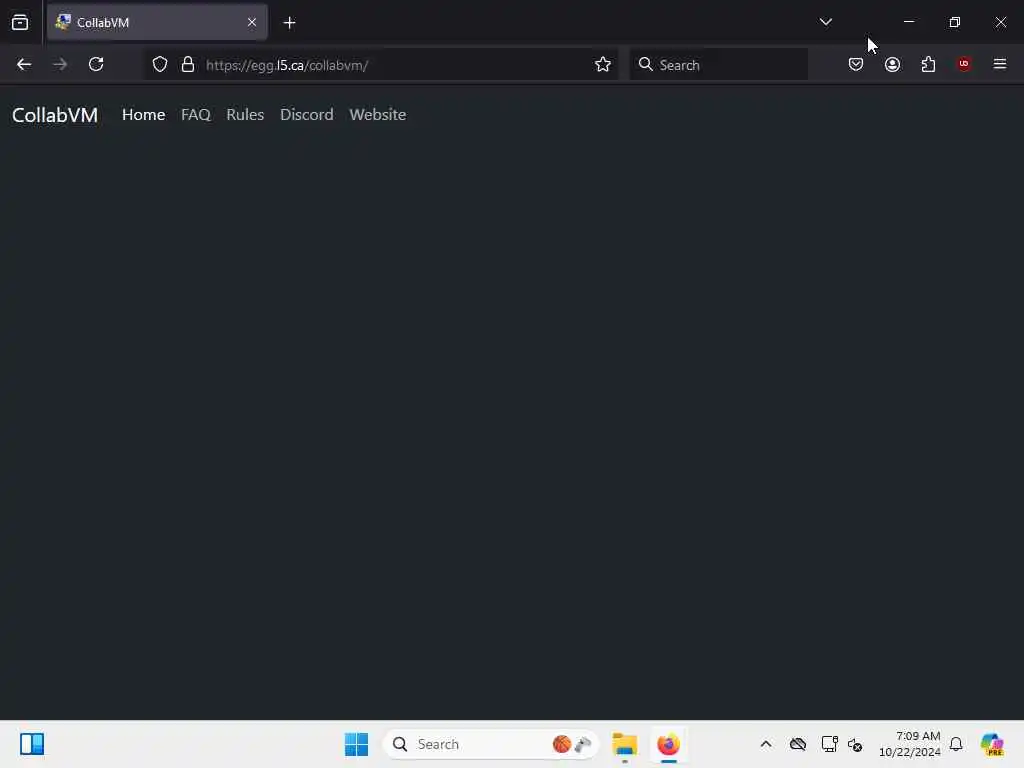This screenshot has height=768, width=1024.
Task: Open a new tab with plus button
Action: (x=289, y=23)
